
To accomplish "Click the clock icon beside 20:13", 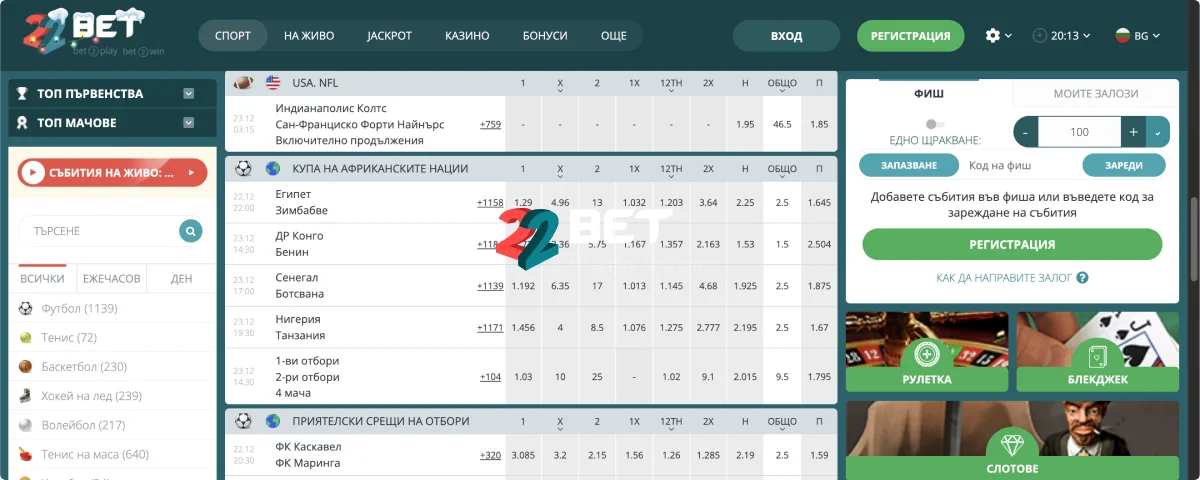I will 1040,36.
